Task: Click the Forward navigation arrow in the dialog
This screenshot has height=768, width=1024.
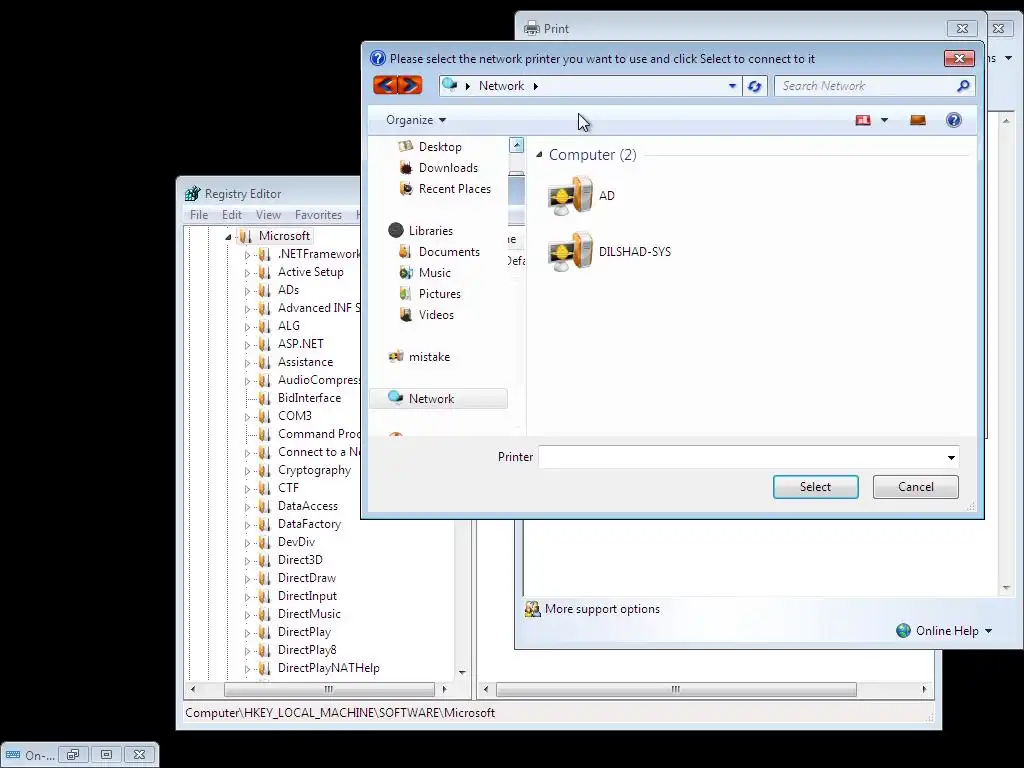Action: pos(410,85)
